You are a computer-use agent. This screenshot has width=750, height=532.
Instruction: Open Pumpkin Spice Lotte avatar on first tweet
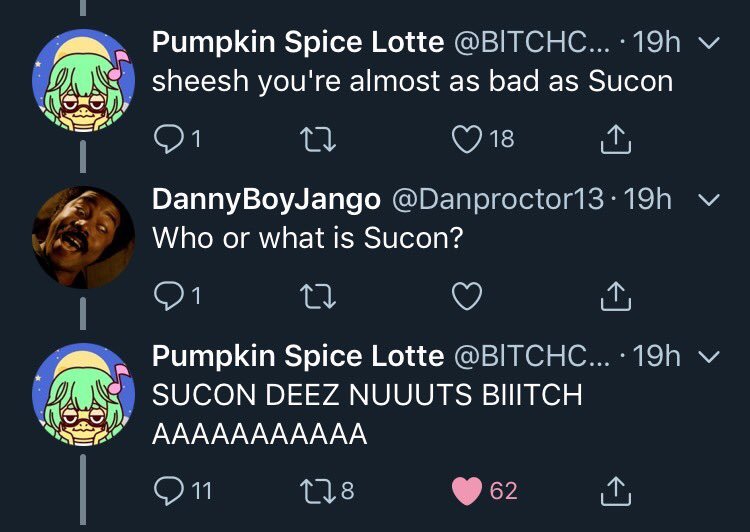point(83,79)
